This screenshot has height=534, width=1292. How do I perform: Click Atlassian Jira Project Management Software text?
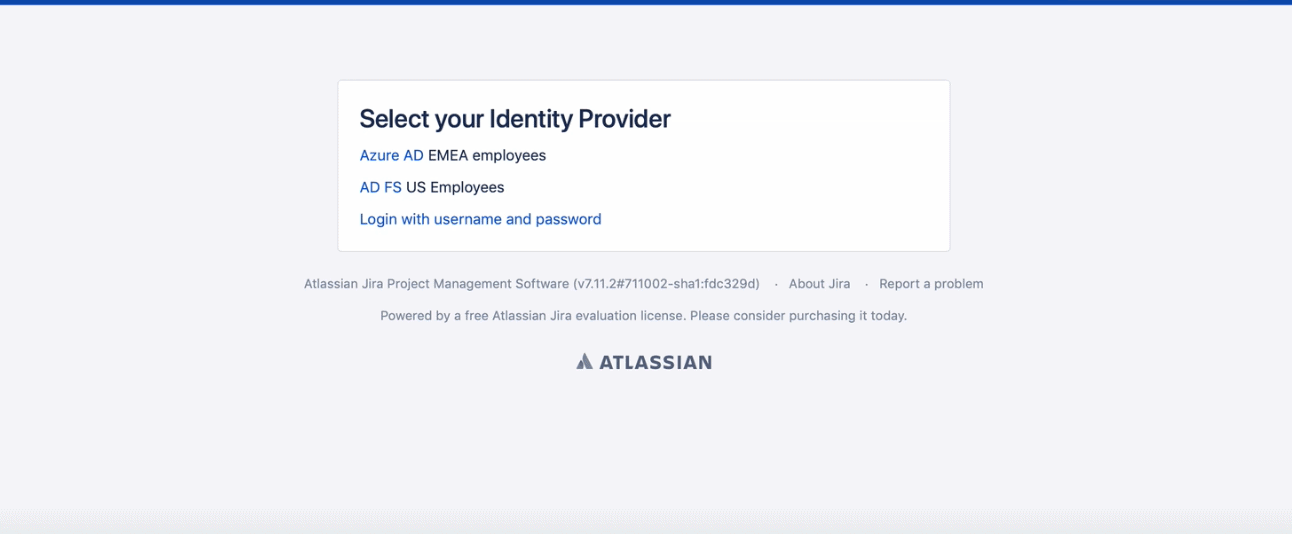pyautogui.click(x=436, y=284)
